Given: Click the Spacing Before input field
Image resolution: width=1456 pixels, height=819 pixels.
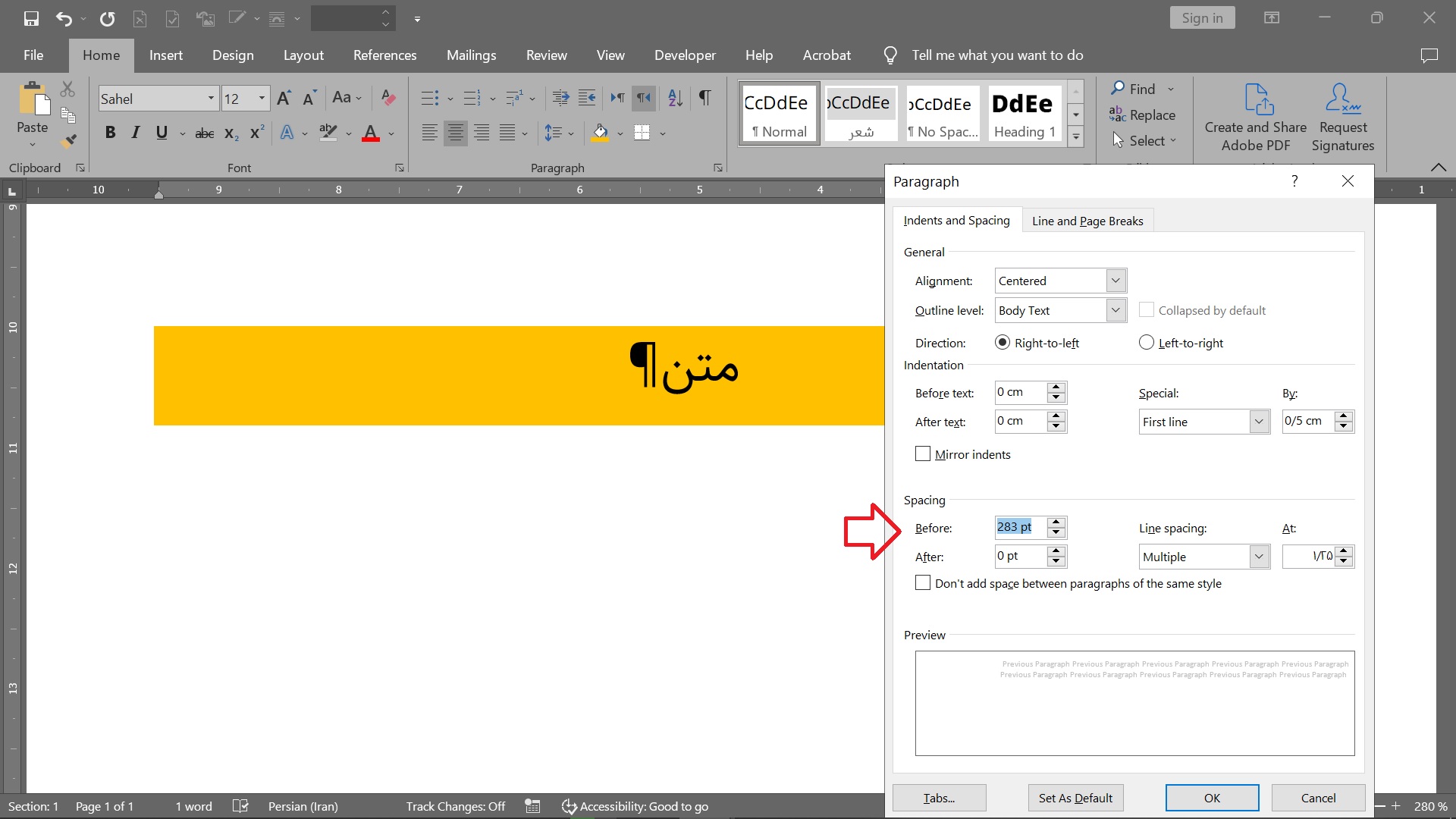Looking at the screenshot, I should coord(1021,527).
